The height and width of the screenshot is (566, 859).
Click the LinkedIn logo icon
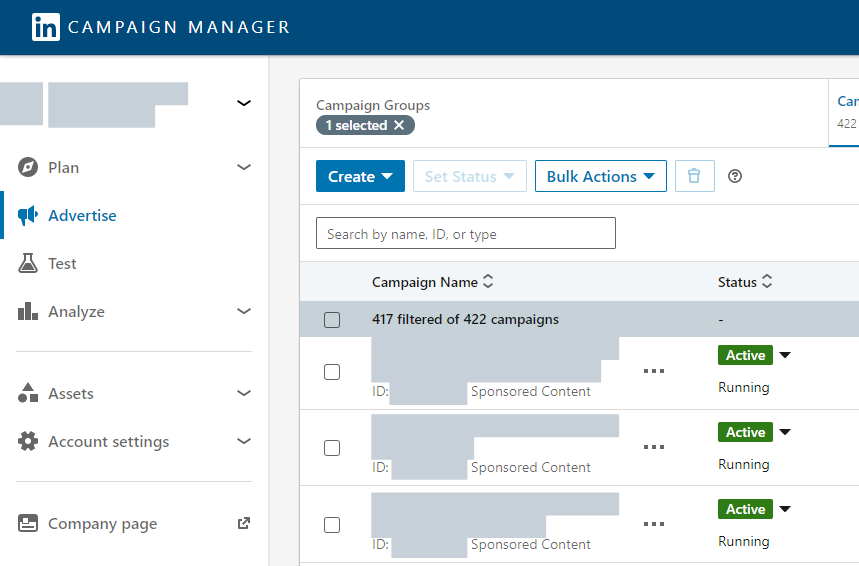45,27
